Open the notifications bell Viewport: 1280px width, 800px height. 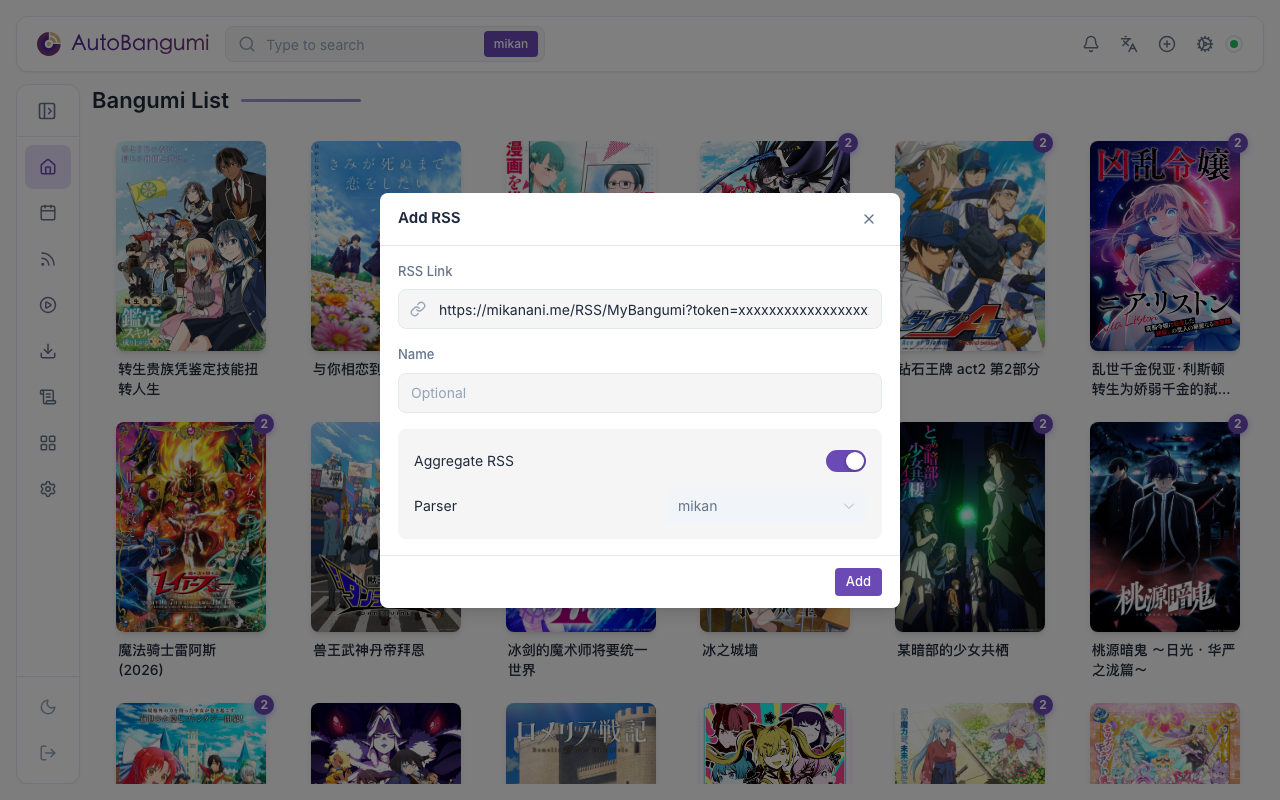[x=1091, y=44]
